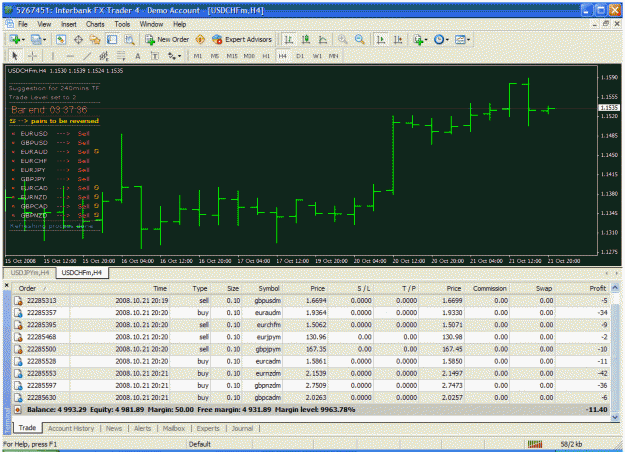Screen dimensions: 625x452
Task: Select the Vertical Line drawing tool
Action: [53, 56]
